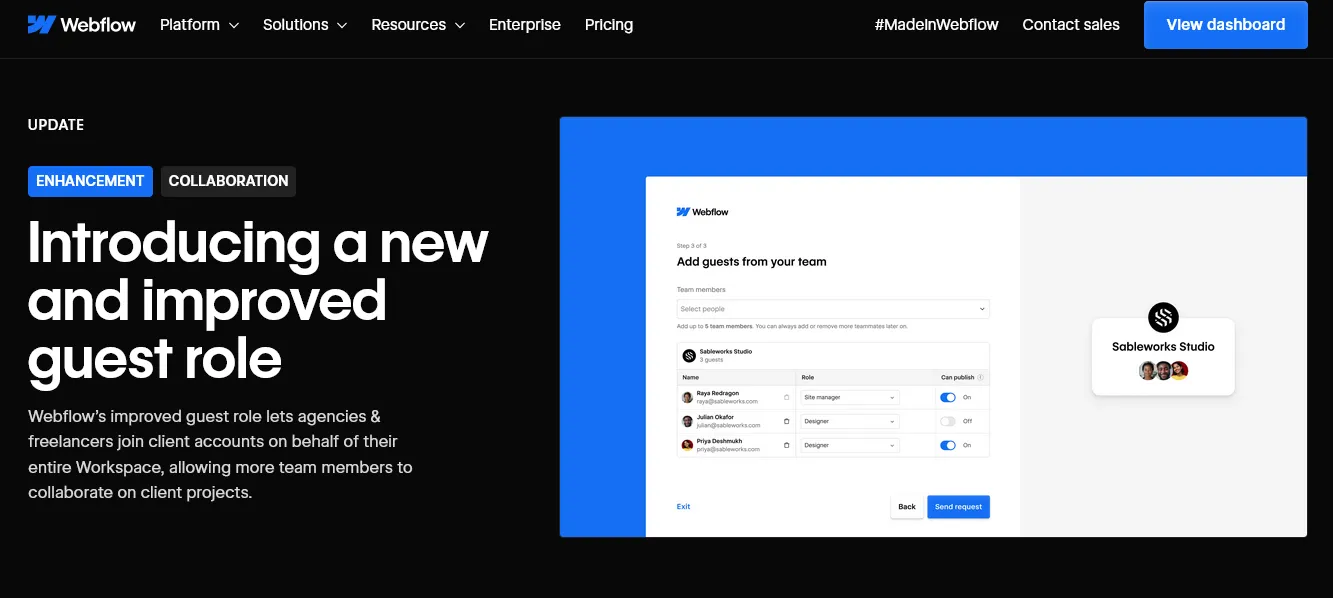Click the Step 3 of 3 text
1333x598 pixels.
[692, 245]
